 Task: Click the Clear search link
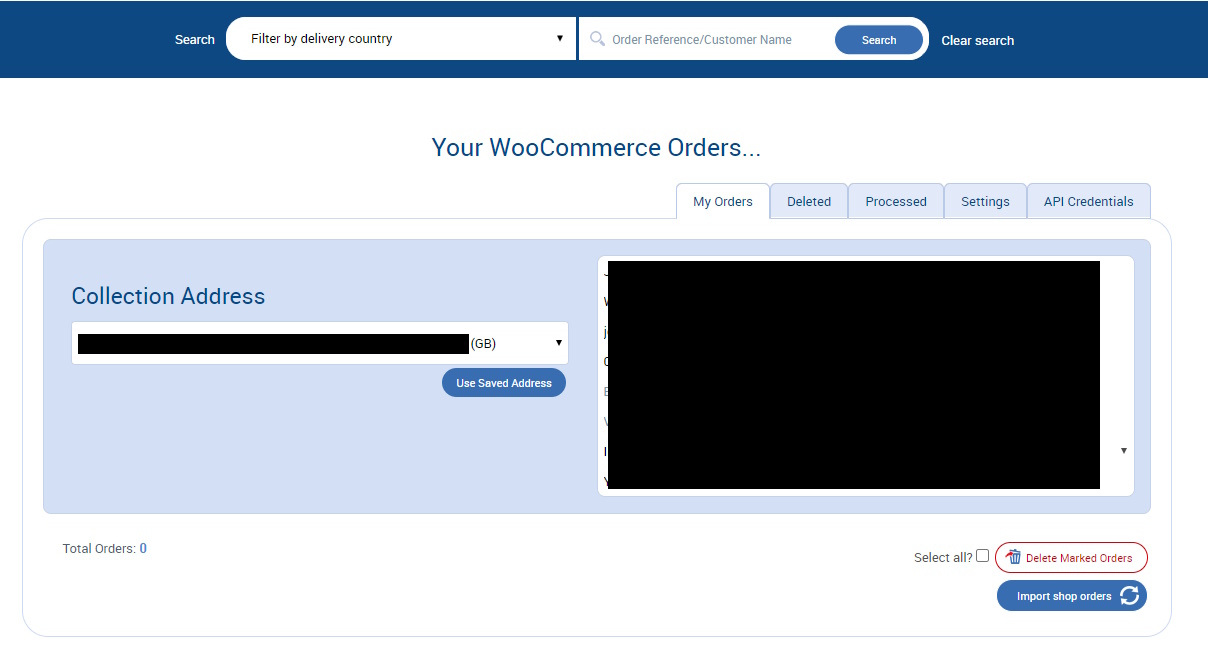pos(978,40)
